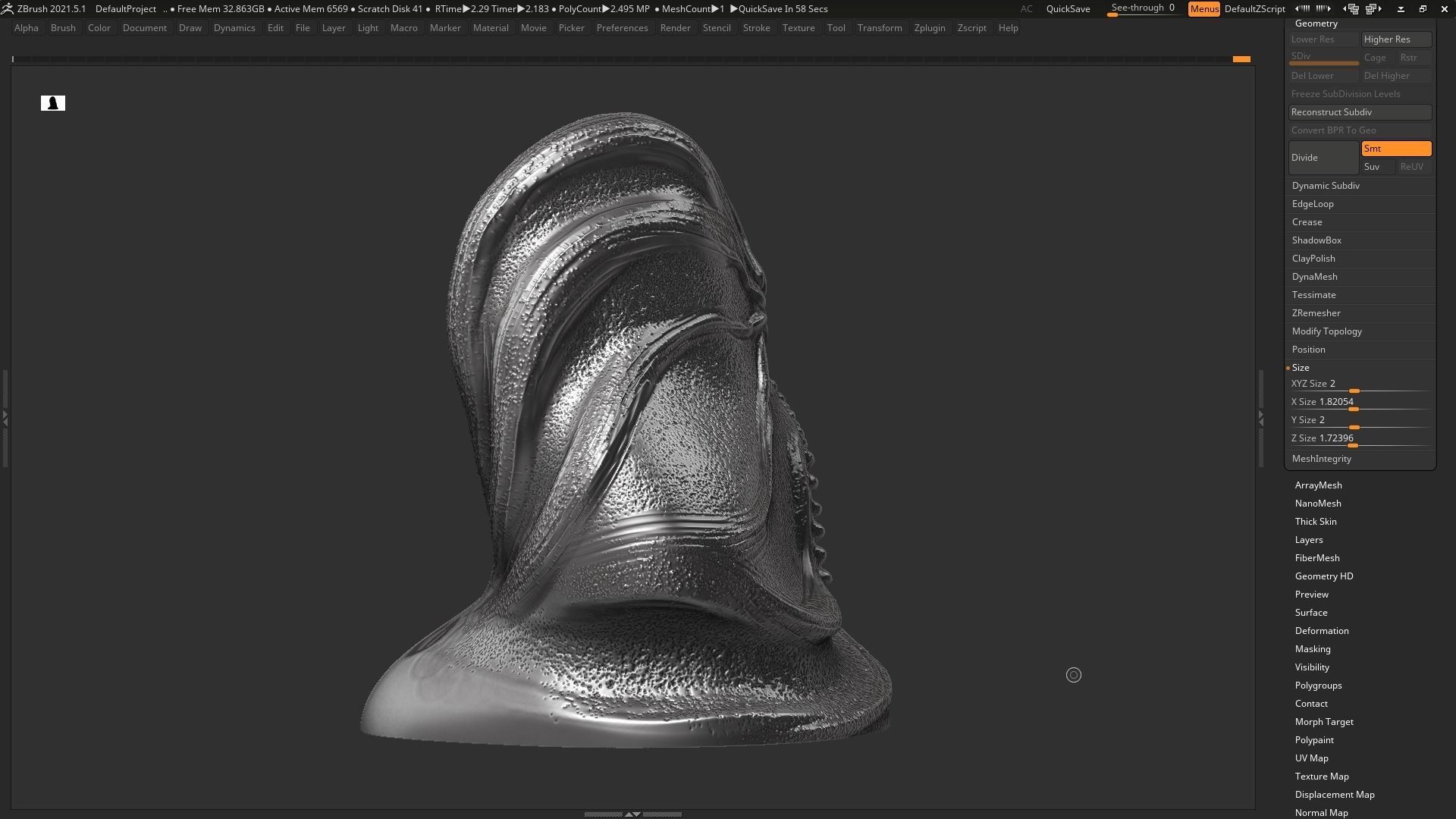The height and width of the screenshot is (819, 1456).
Task: Click the Divide button
Action: [x=1323, y=158]
